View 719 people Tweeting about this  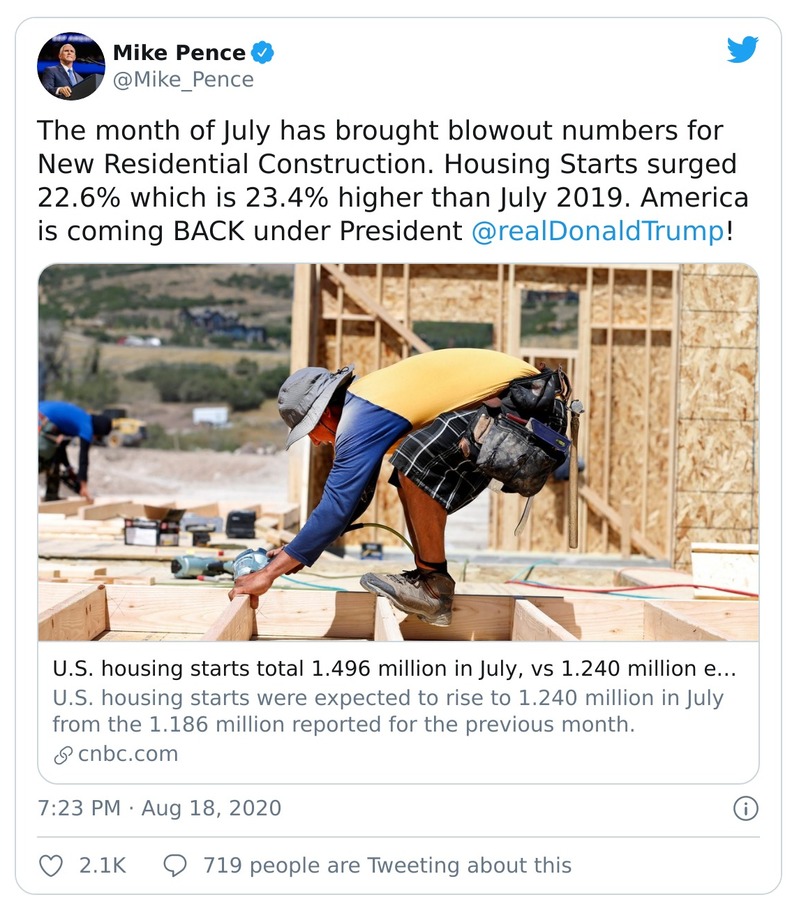coord(387,865)
